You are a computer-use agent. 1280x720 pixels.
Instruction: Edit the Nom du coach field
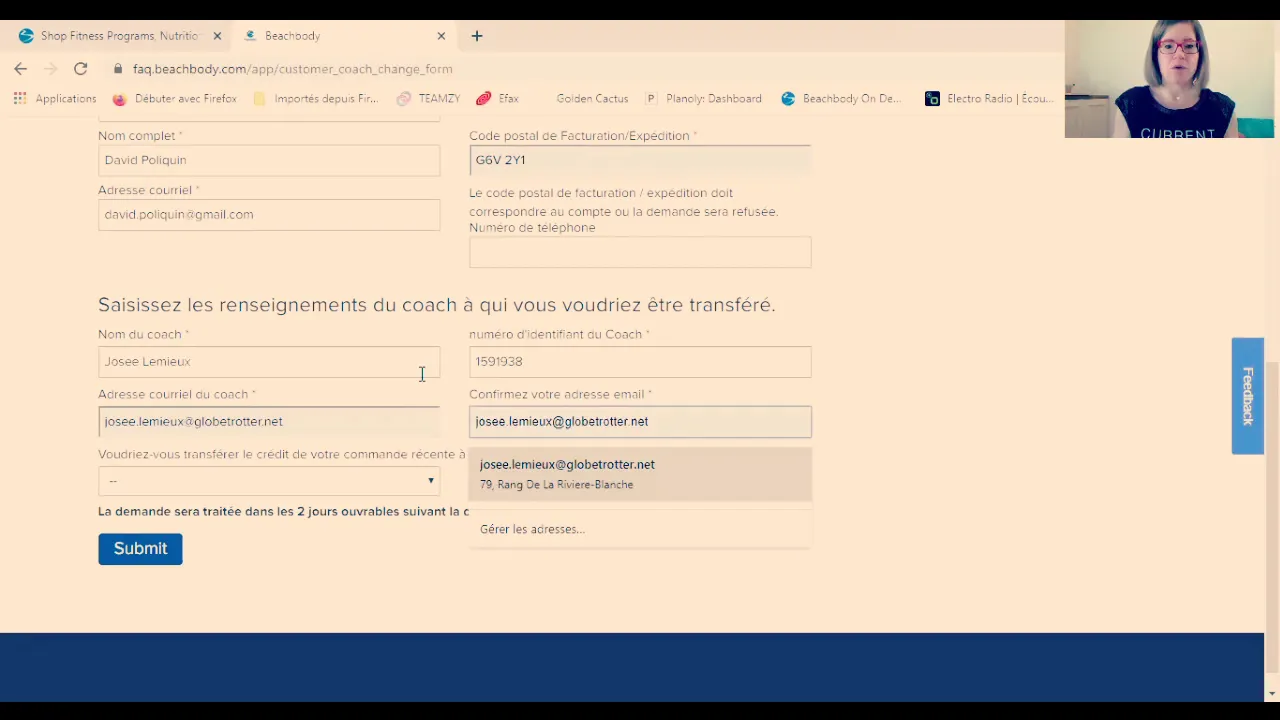click(x=269, y=361)
